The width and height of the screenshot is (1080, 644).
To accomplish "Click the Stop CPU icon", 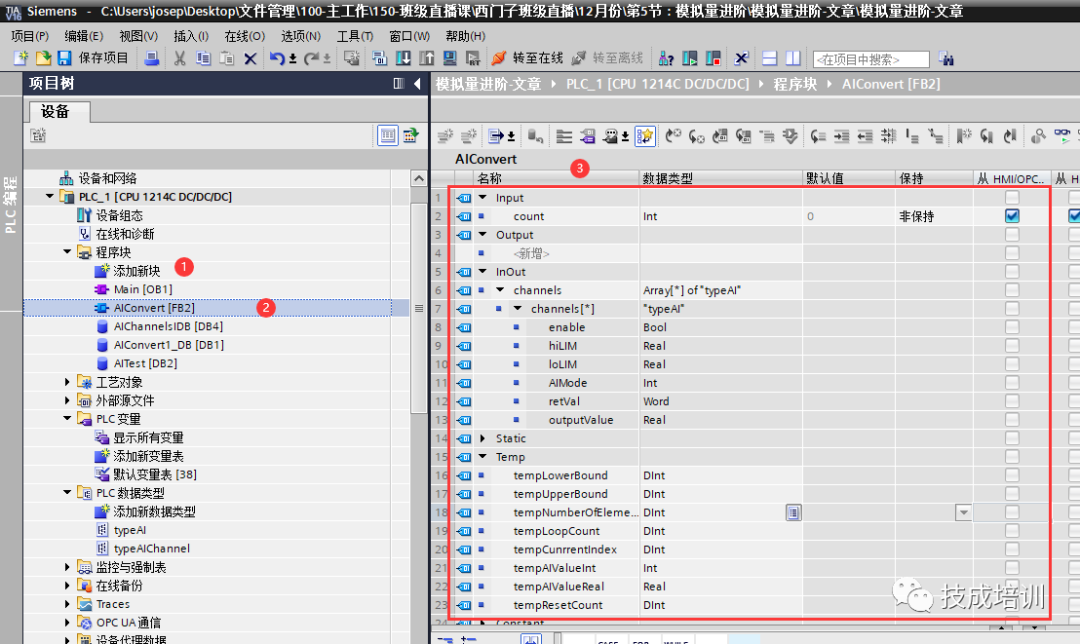I will 713,59.
